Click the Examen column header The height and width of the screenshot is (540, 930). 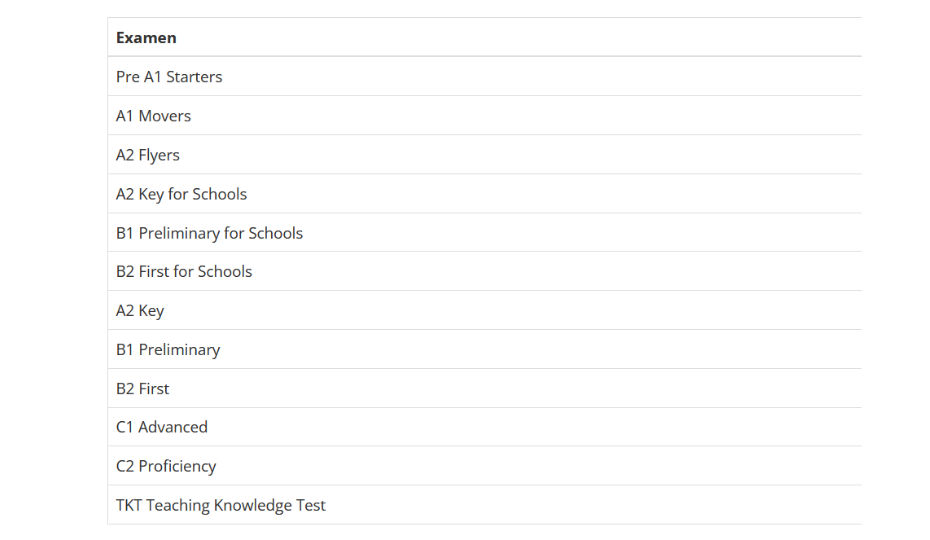tap(146, 37)
